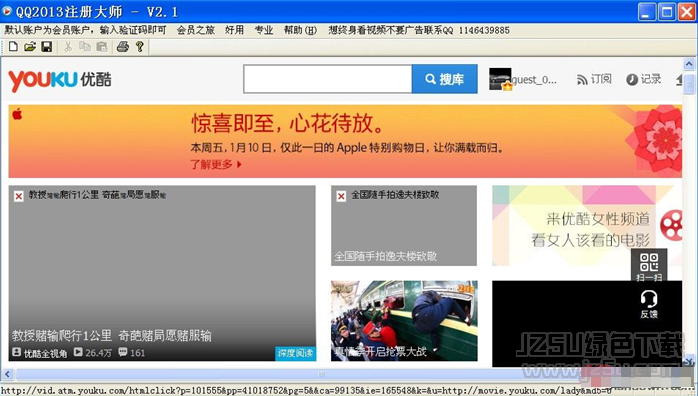Open the 默认账户为会员账户 menu

click(x=85, y=30)
